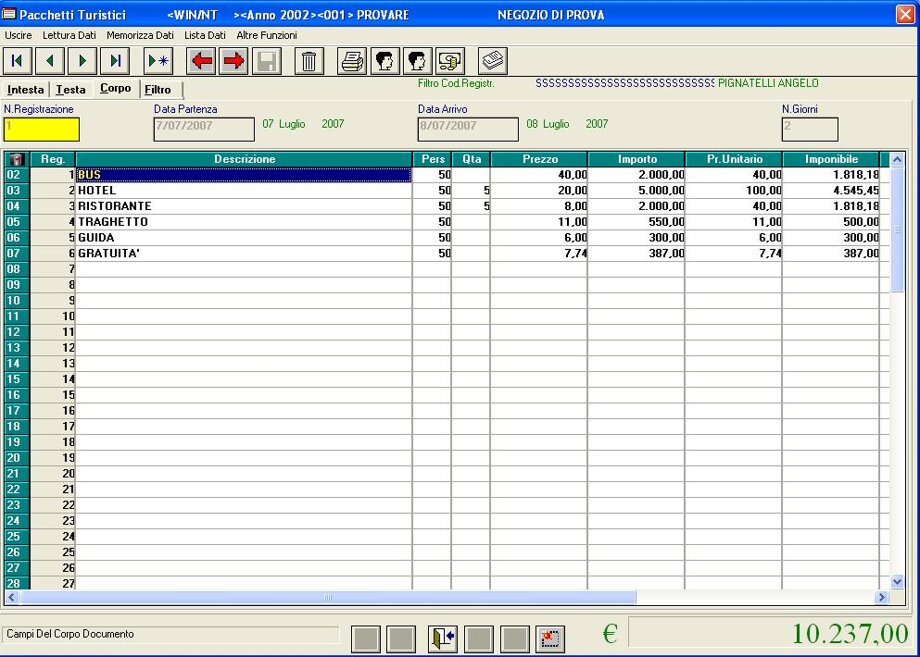Click the stacked papers toolbar icon
Image resolution: width=920 pixels, height=657 pixels.
pos(492,61)
